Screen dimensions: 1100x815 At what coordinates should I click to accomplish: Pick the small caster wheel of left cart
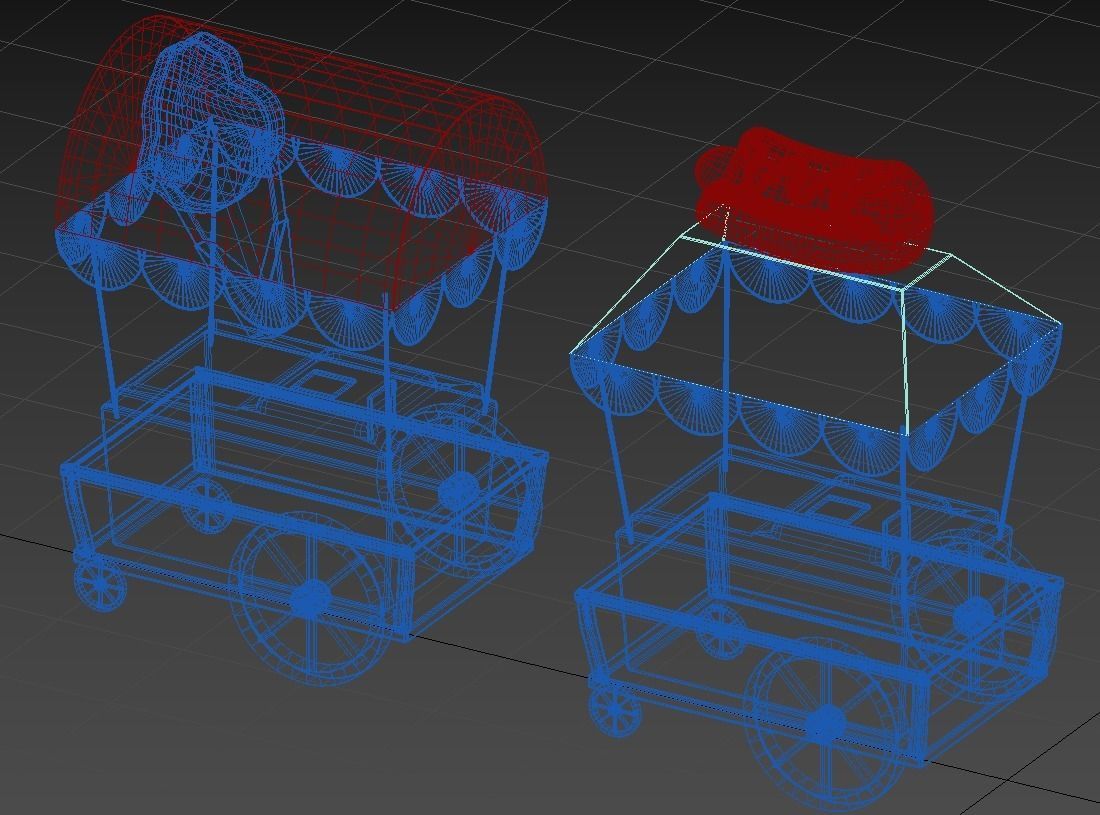click(x=100, y=582)
